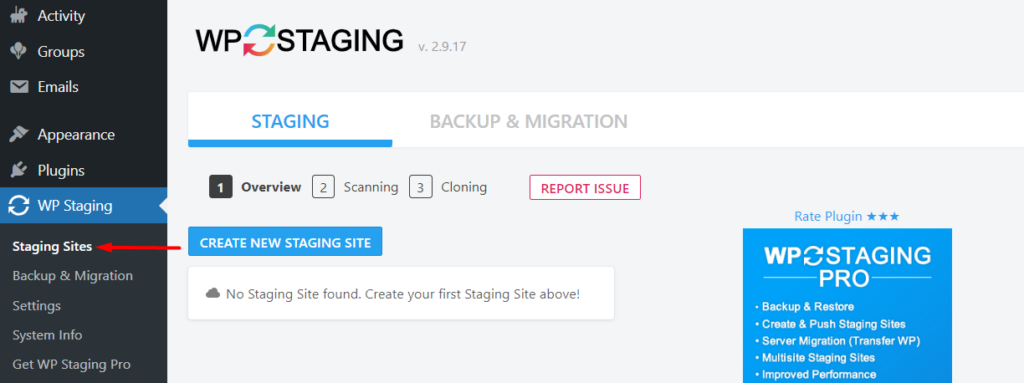
Task: Open Backup & Migration in sidebar
Action: (72, 276)
